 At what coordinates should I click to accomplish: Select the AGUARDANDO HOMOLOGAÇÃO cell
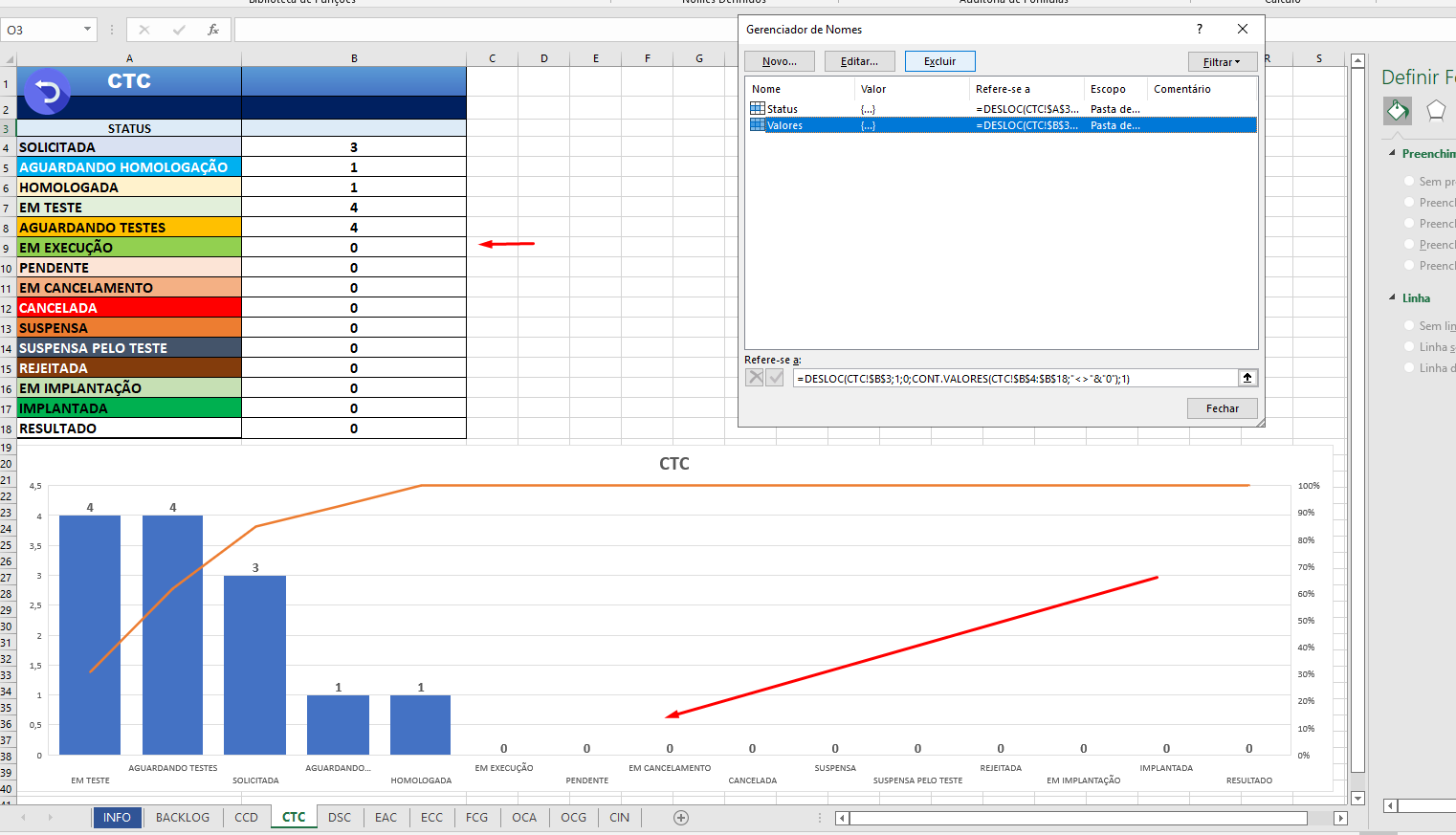(x=129, y=166)
